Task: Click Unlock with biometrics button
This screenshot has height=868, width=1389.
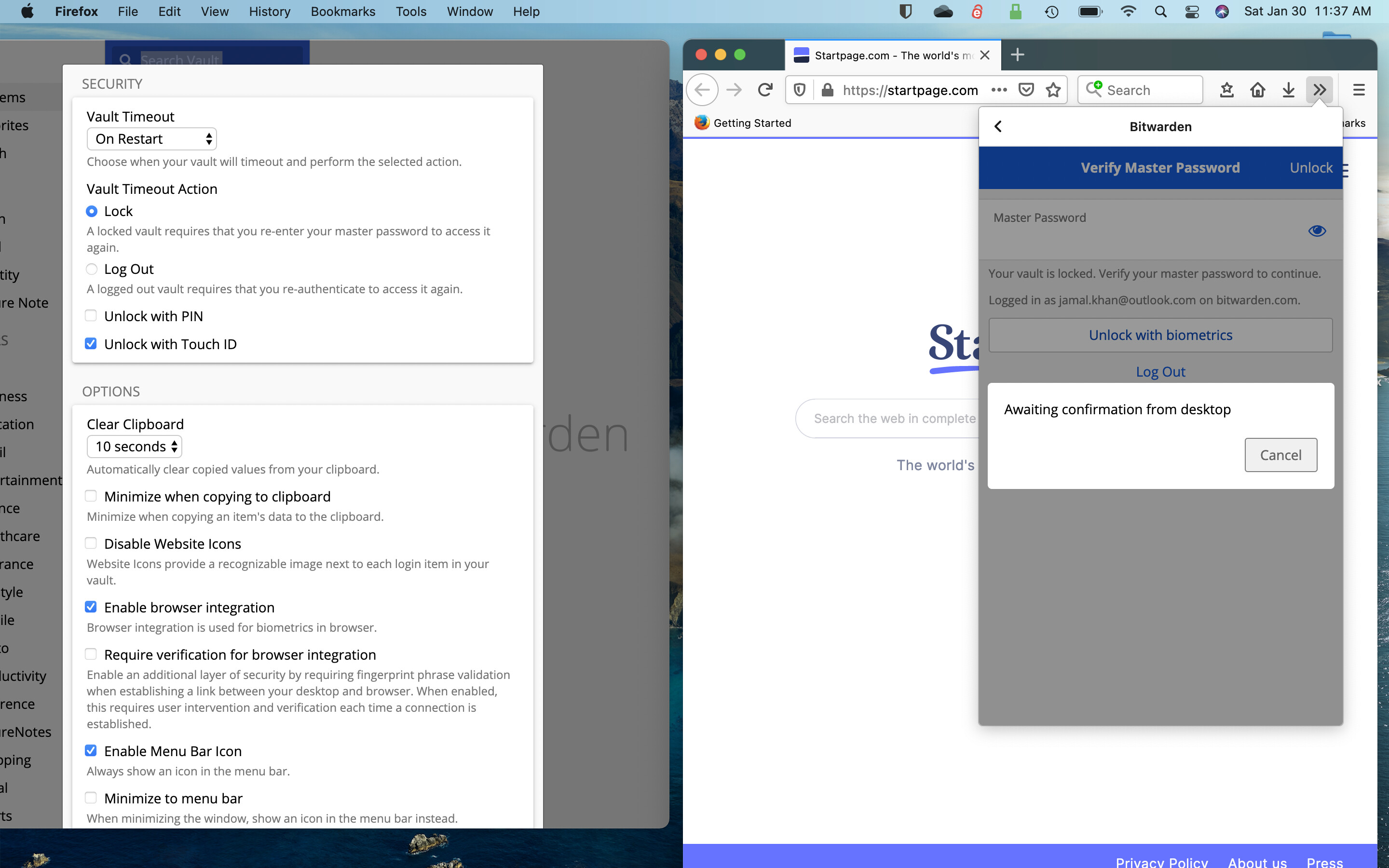Action: [1160, 334]
